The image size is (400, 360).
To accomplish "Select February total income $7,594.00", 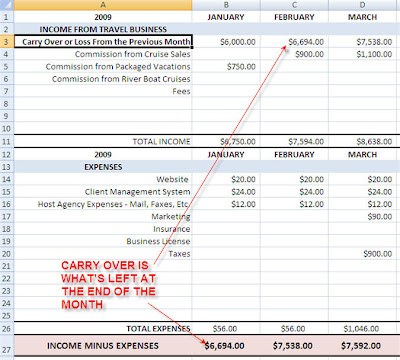I will coord(294,141).
